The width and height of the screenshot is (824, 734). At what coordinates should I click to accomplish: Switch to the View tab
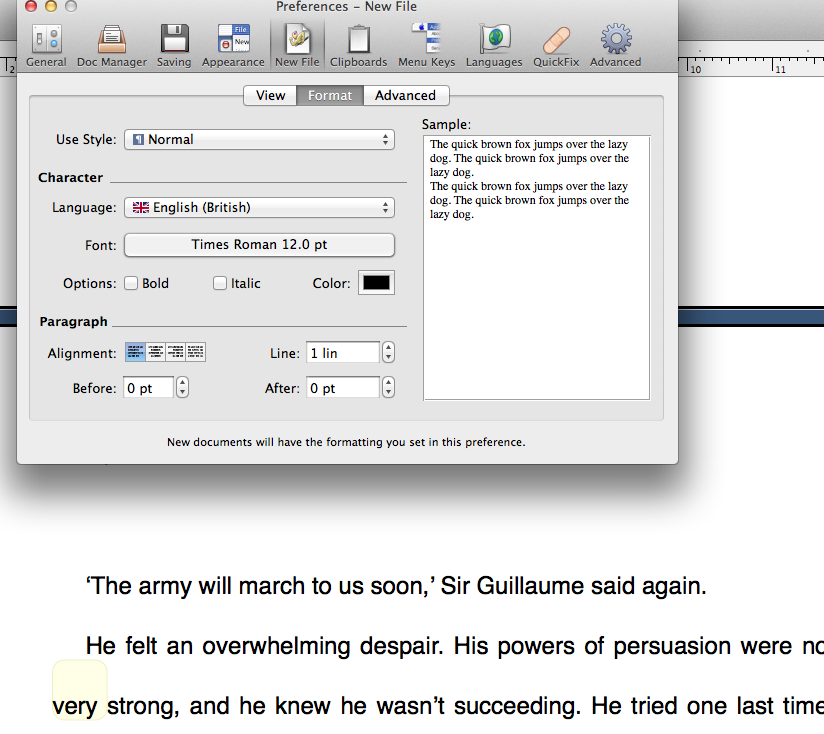(x=270, y=96)
